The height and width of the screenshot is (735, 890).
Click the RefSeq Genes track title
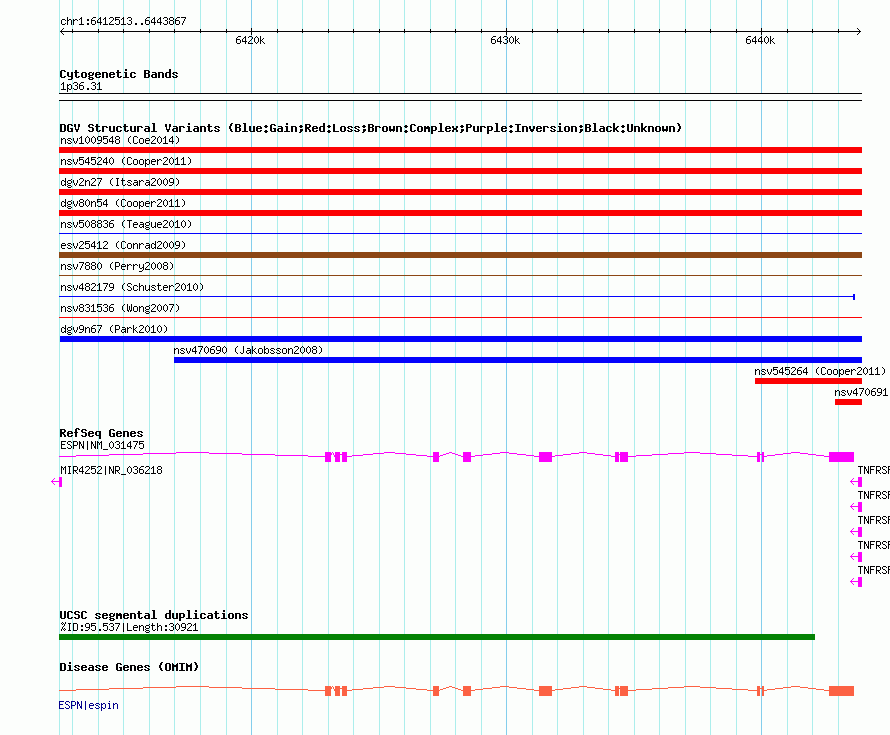click(101, 433)
